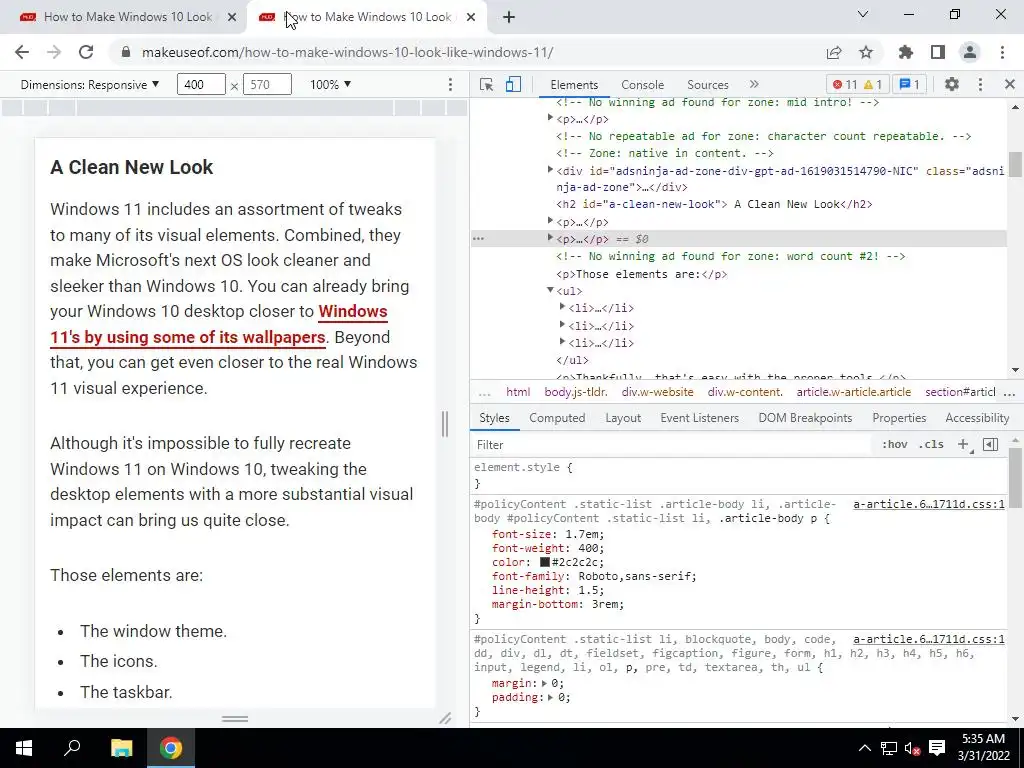Viewport: 1024px width, 768px height.
Task: Select div.w-website breadcrumb
Action: coord(657,392)
